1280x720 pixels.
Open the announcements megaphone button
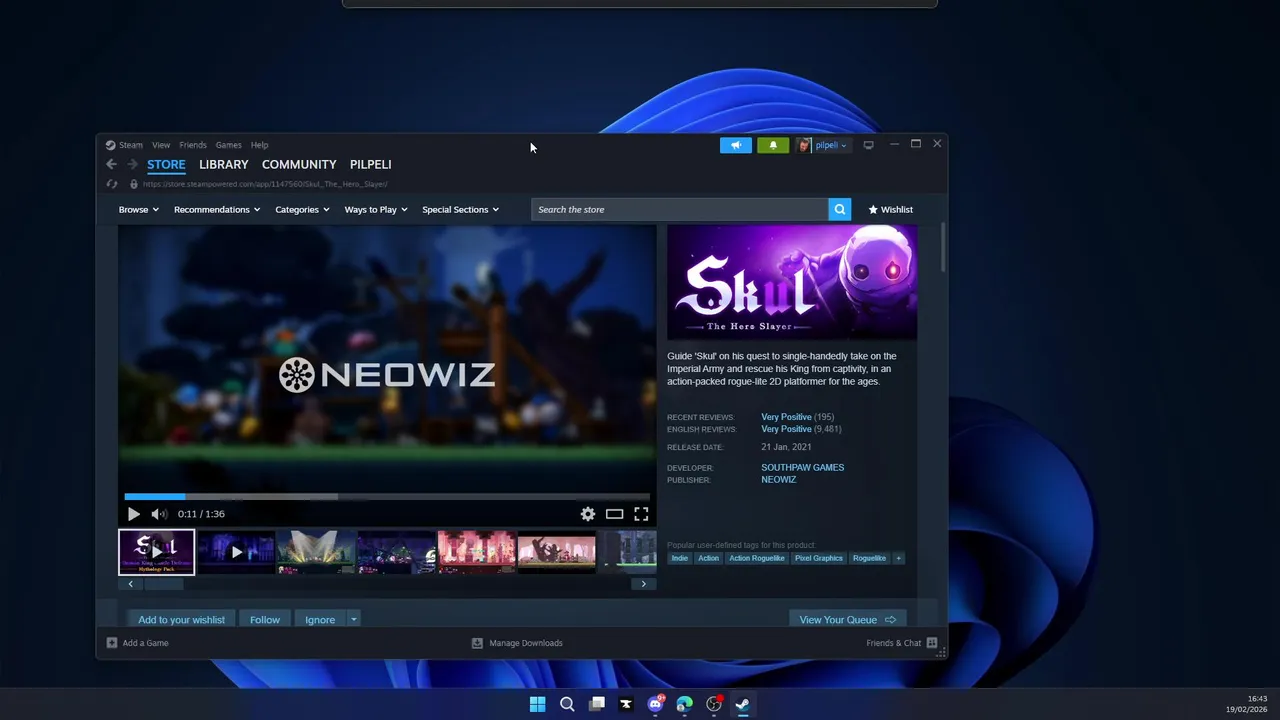tap(736, 145)
